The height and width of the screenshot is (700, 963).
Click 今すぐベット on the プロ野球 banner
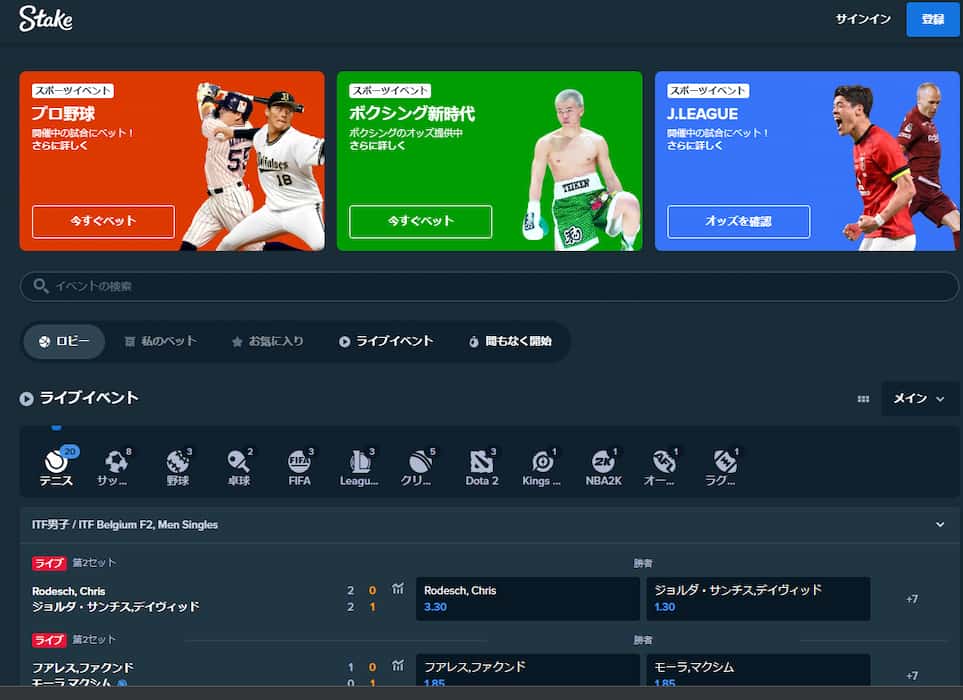point(103,221)
